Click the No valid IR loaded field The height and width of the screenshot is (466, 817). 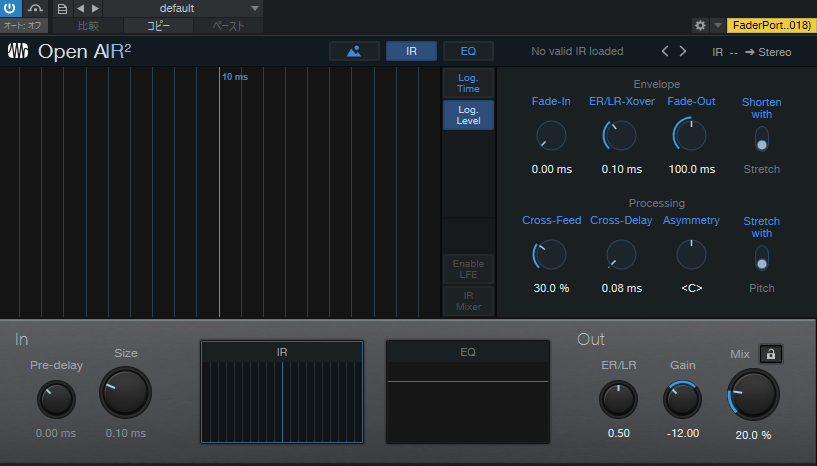pyautogui.click(x=577, y=51)
